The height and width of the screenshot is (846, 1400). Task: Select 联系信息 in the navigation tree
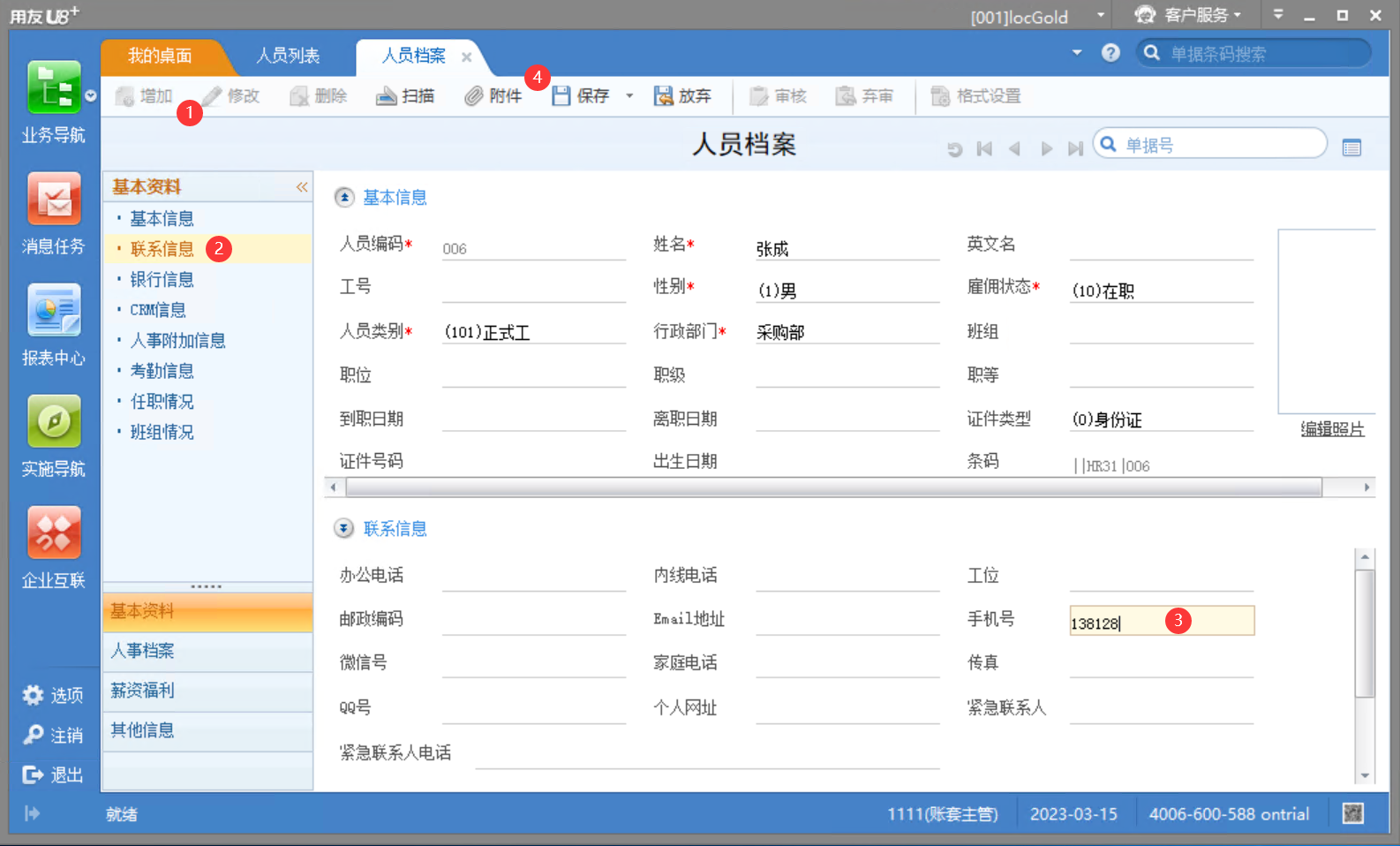pos(162,249)
